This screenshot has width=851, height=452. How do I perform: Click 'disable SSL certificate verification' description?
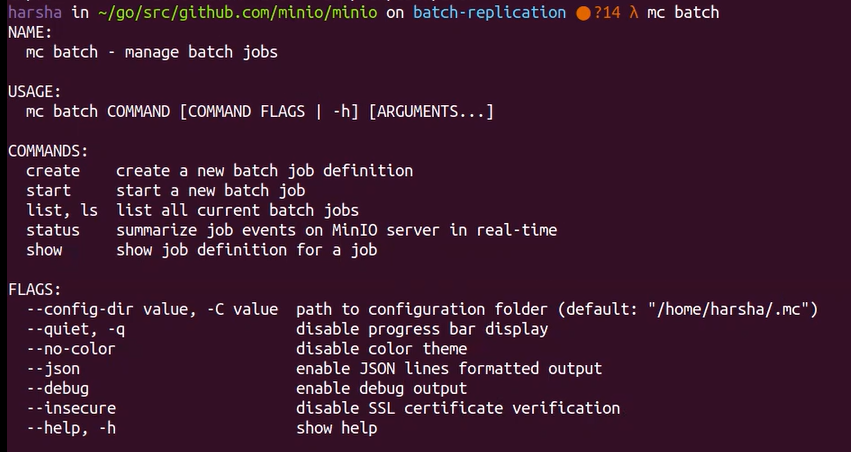click(x=458, y=408)
